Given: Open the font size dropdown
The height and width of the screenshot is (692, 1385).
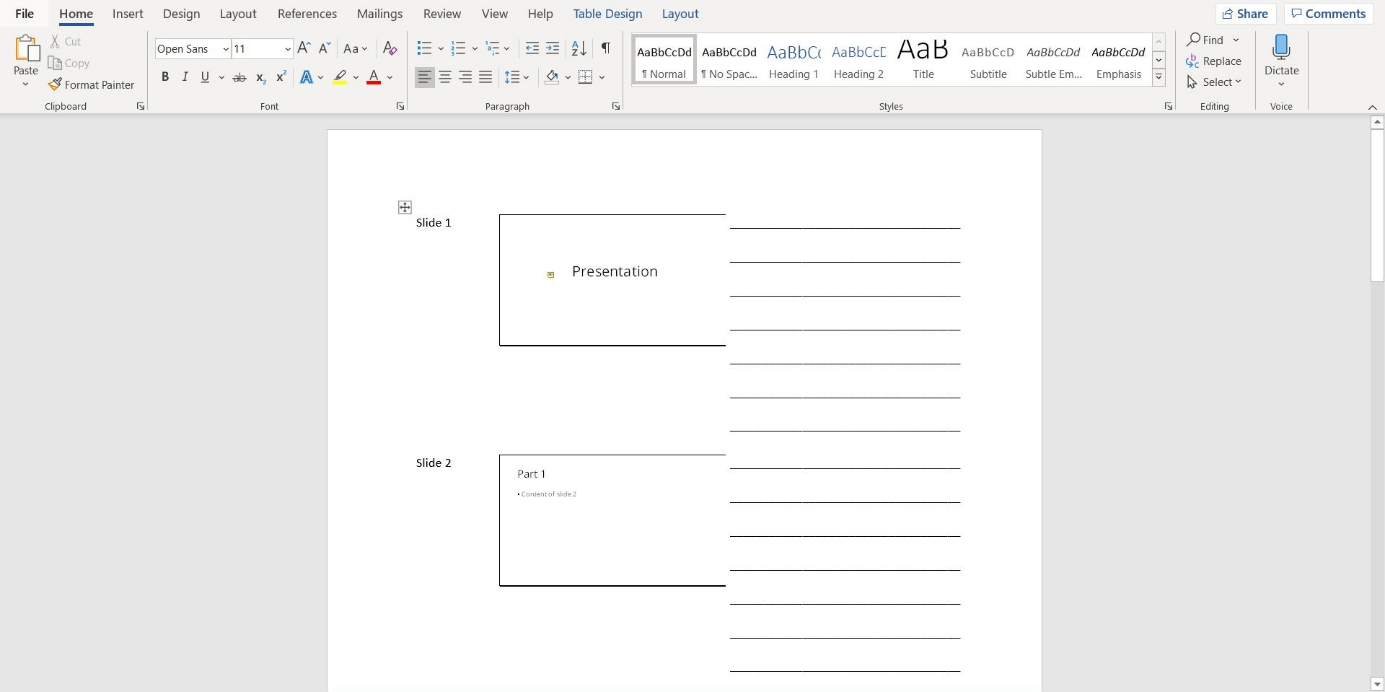Looking at the screenshot, I should 287,48.
